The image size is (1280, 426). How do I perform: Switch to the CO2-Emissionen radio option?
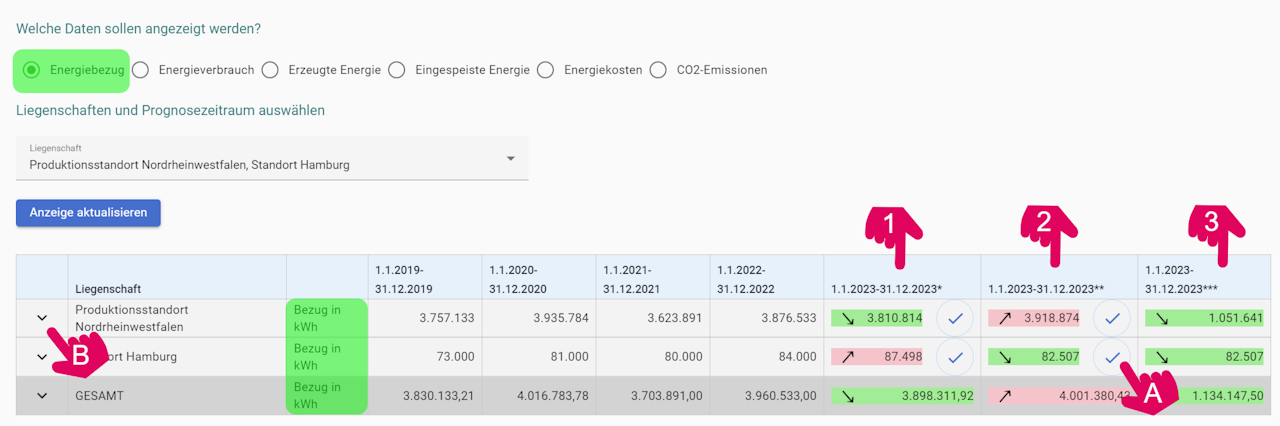pos(658,70)
